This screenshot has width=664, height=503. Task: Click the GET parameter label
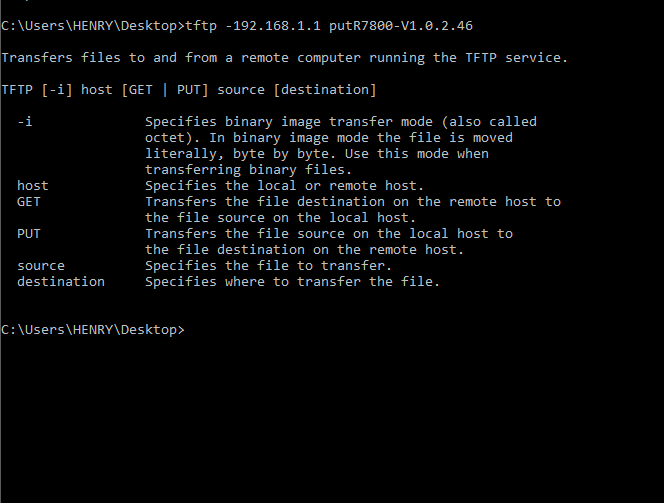(x=28, y=201)
